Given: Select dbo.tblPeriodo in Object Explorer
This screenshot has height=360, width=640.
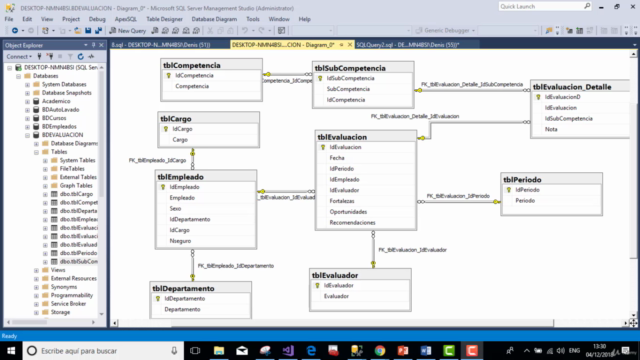Looking at the screenshot, I should pos(78,253).
